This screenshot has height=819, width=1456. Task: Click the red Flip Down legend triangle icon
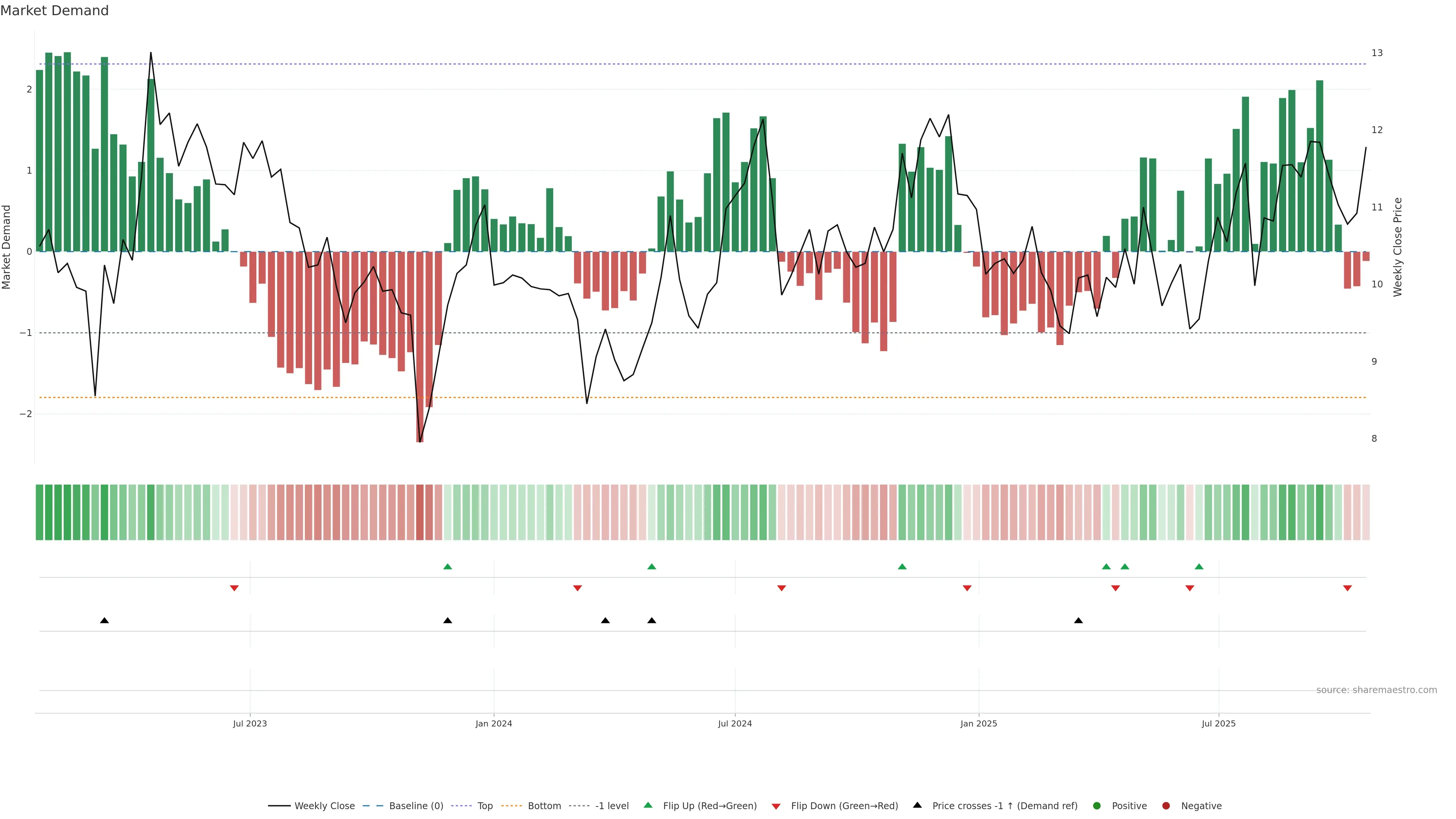click(x=776, y=806)
